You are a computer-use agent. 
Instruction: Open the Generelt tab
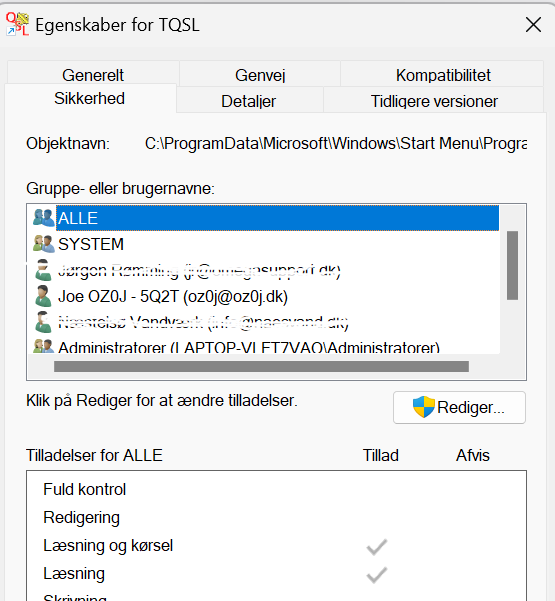click(x=93, y=74)
